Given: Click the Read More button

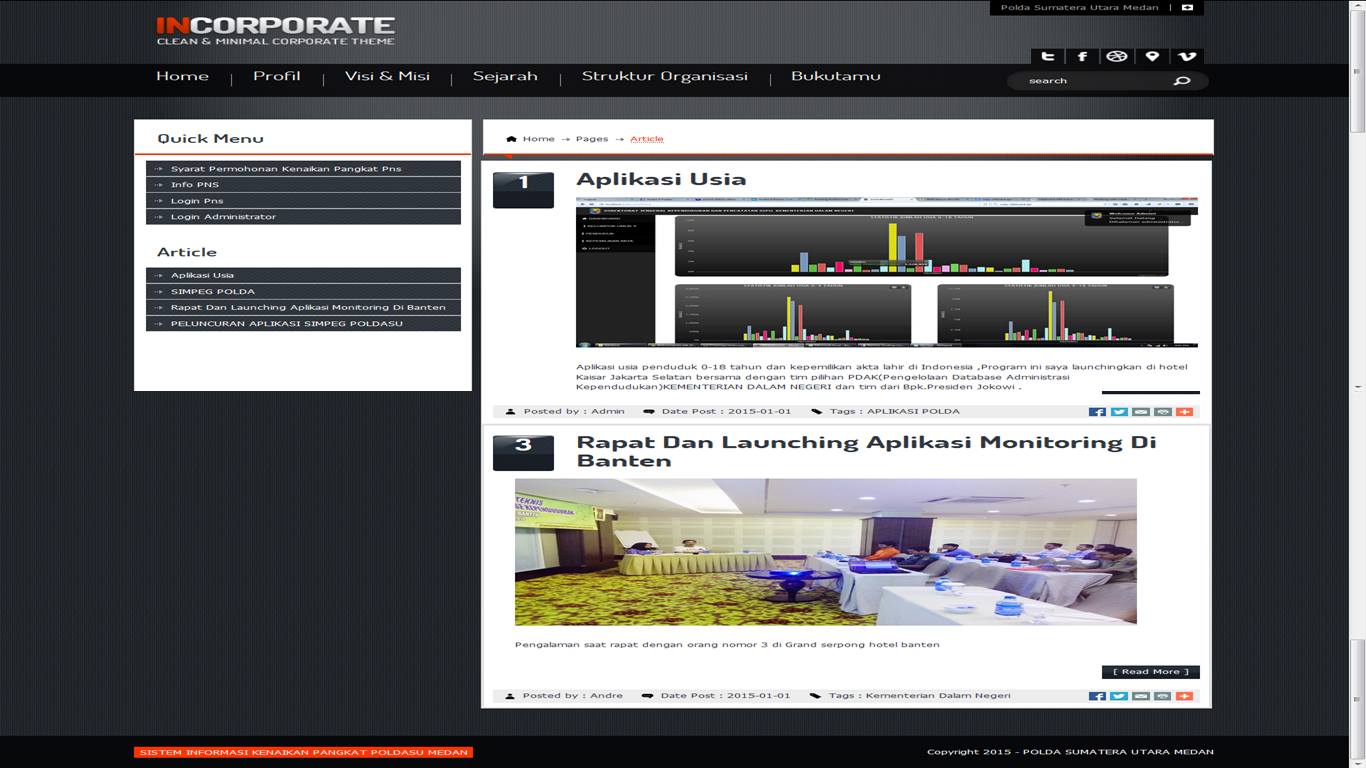Looking at the screenshot, I should click(1150, 672).
